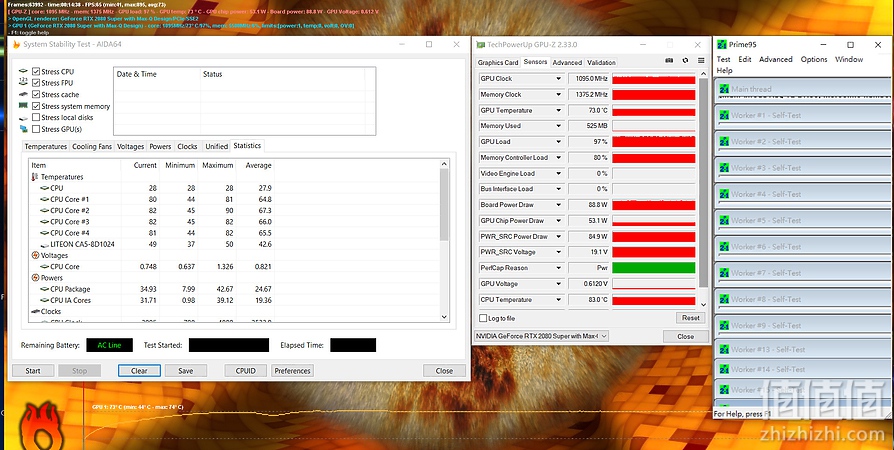Screen dimensions: 894x450
Task: Open PerfCap Reason sensor dropdown
Action: click(x=558, y=267)
